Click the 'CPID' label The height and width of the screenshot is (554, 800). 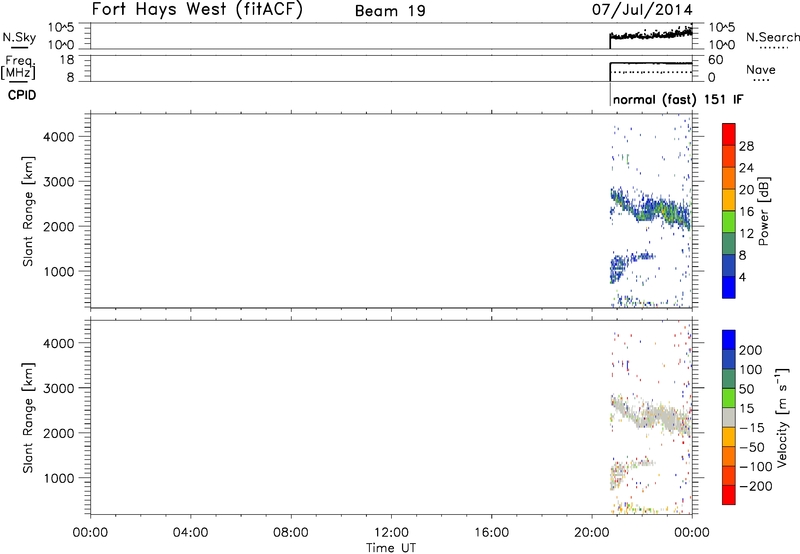click(x=22, y=95)
